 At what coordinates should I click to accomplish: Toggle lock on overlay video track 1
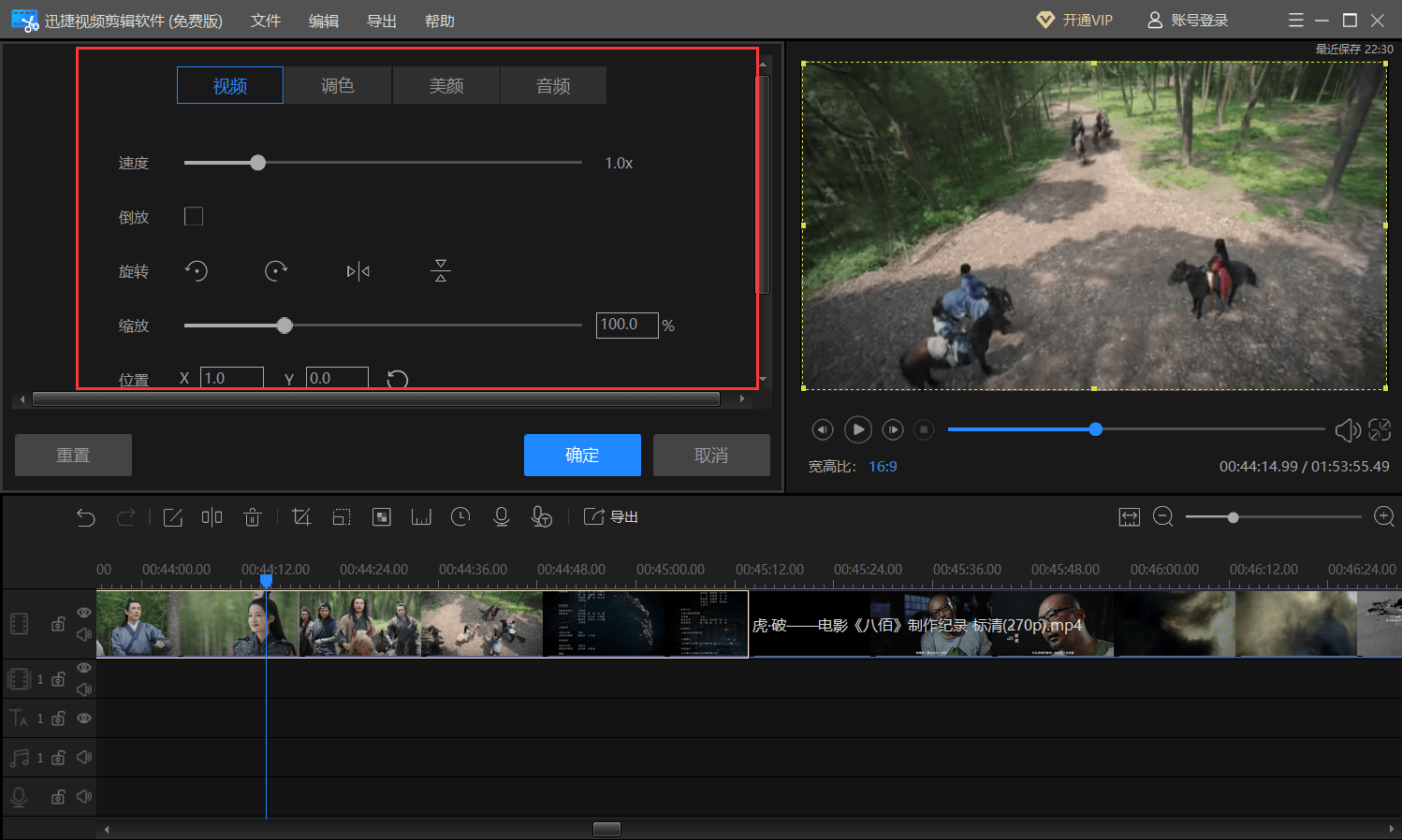pyautogui.click(x=58, y=679)
